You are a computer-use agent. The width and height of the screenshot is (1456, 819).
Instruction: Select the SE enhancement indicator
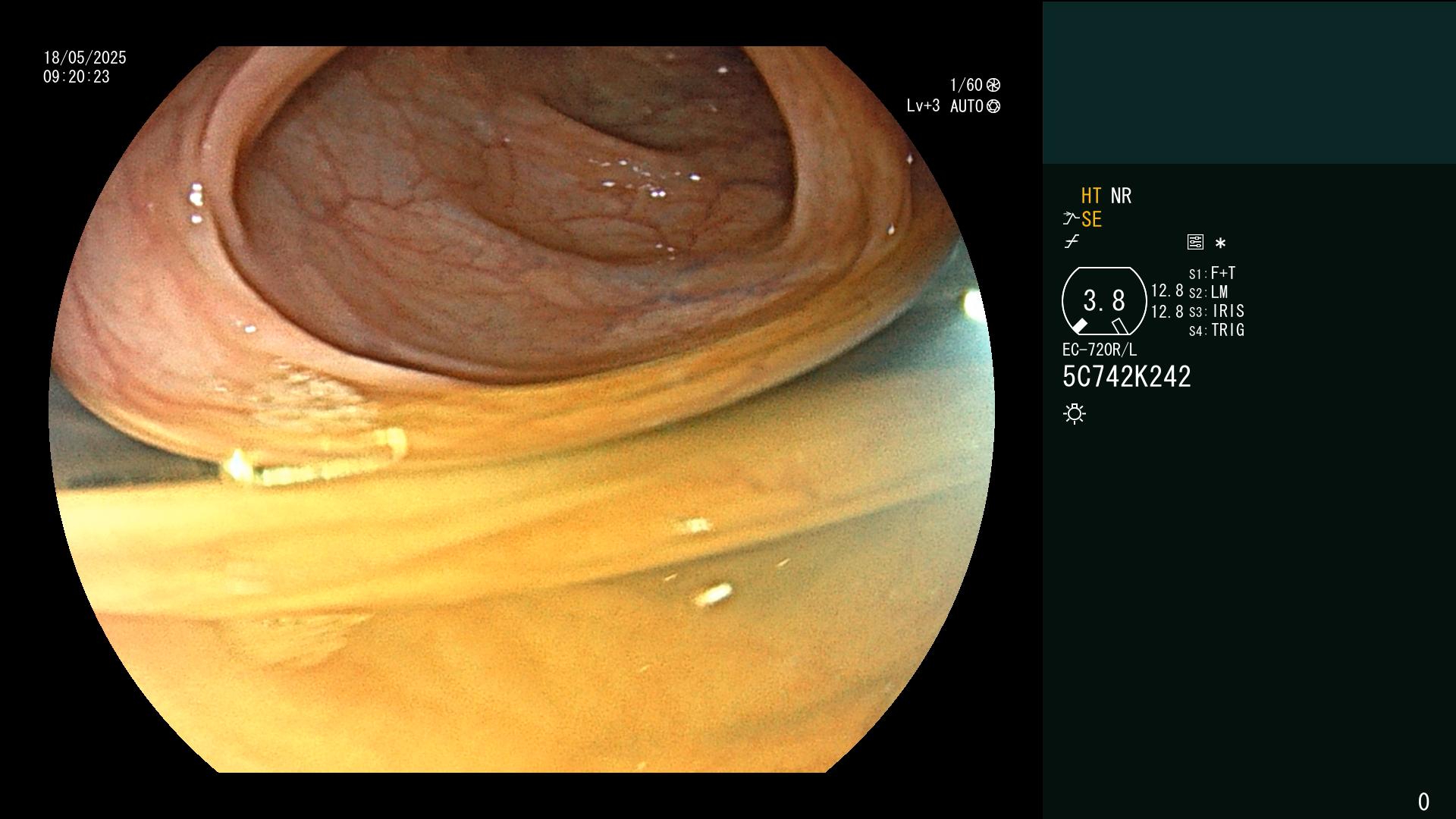pos(1091,219)
